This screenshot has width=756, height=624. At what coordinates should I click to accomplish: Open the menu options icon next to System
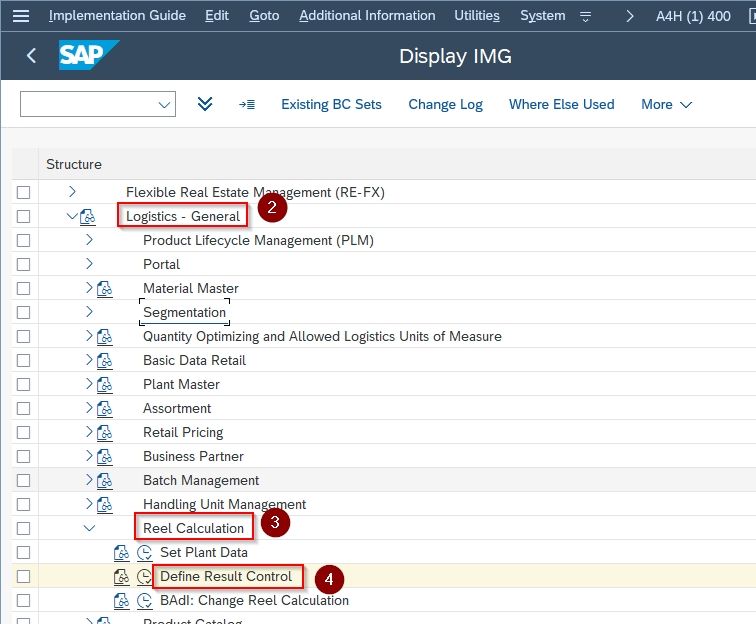click(x=585, y=17)
